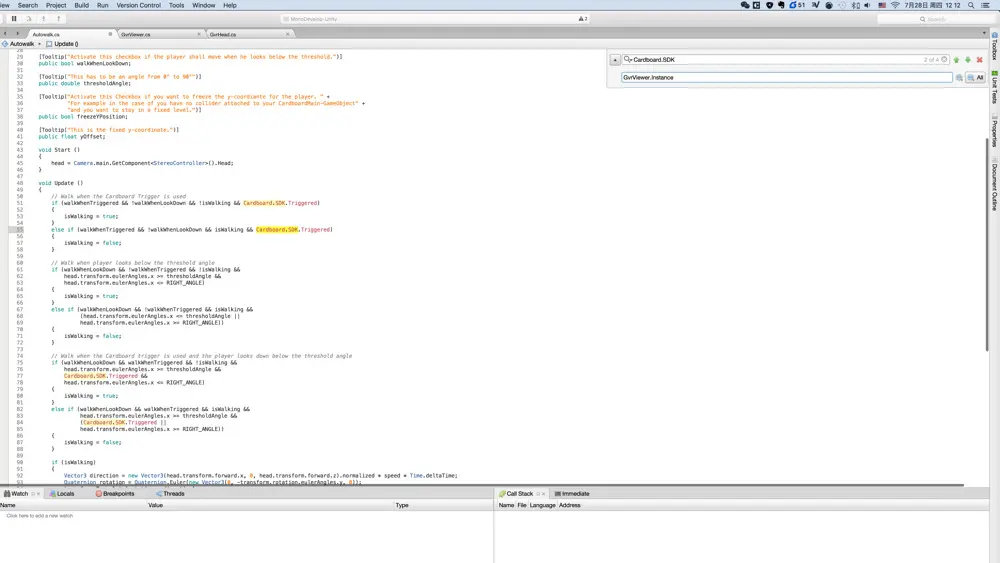Switch to the GvrHead.cs tab

223,34
